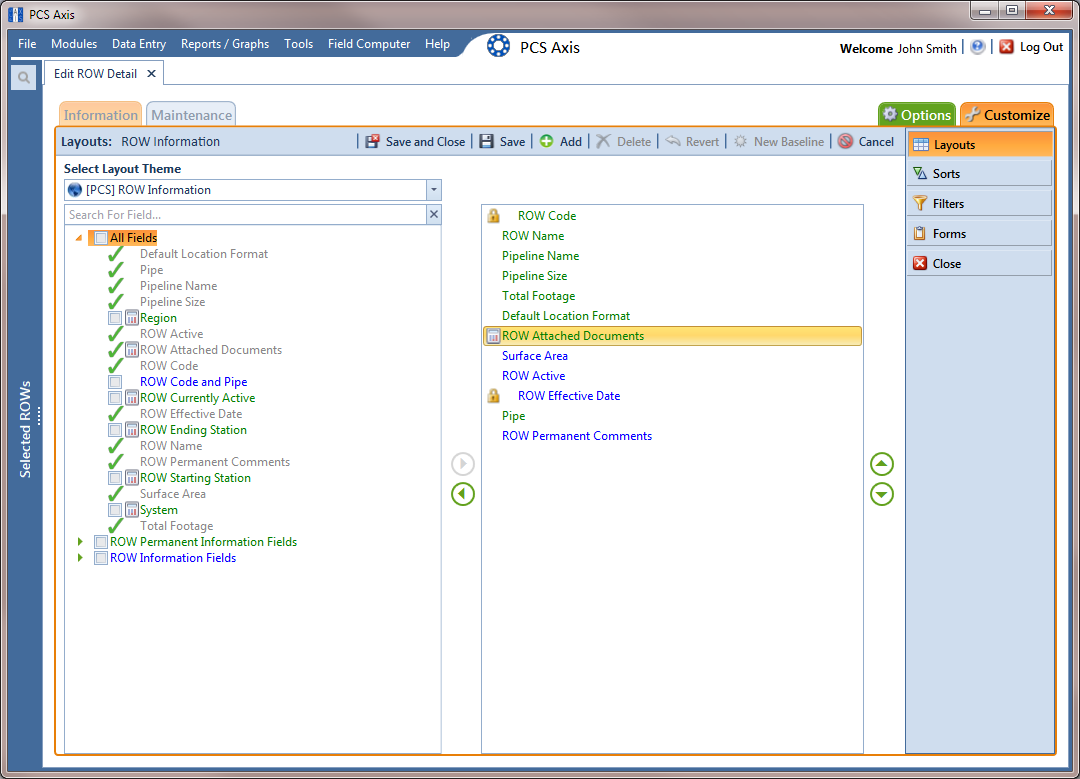This screenshot has width=1080, height=779.
Task: Check the ROW Information Fields checkbox
Action: [101, 558]
